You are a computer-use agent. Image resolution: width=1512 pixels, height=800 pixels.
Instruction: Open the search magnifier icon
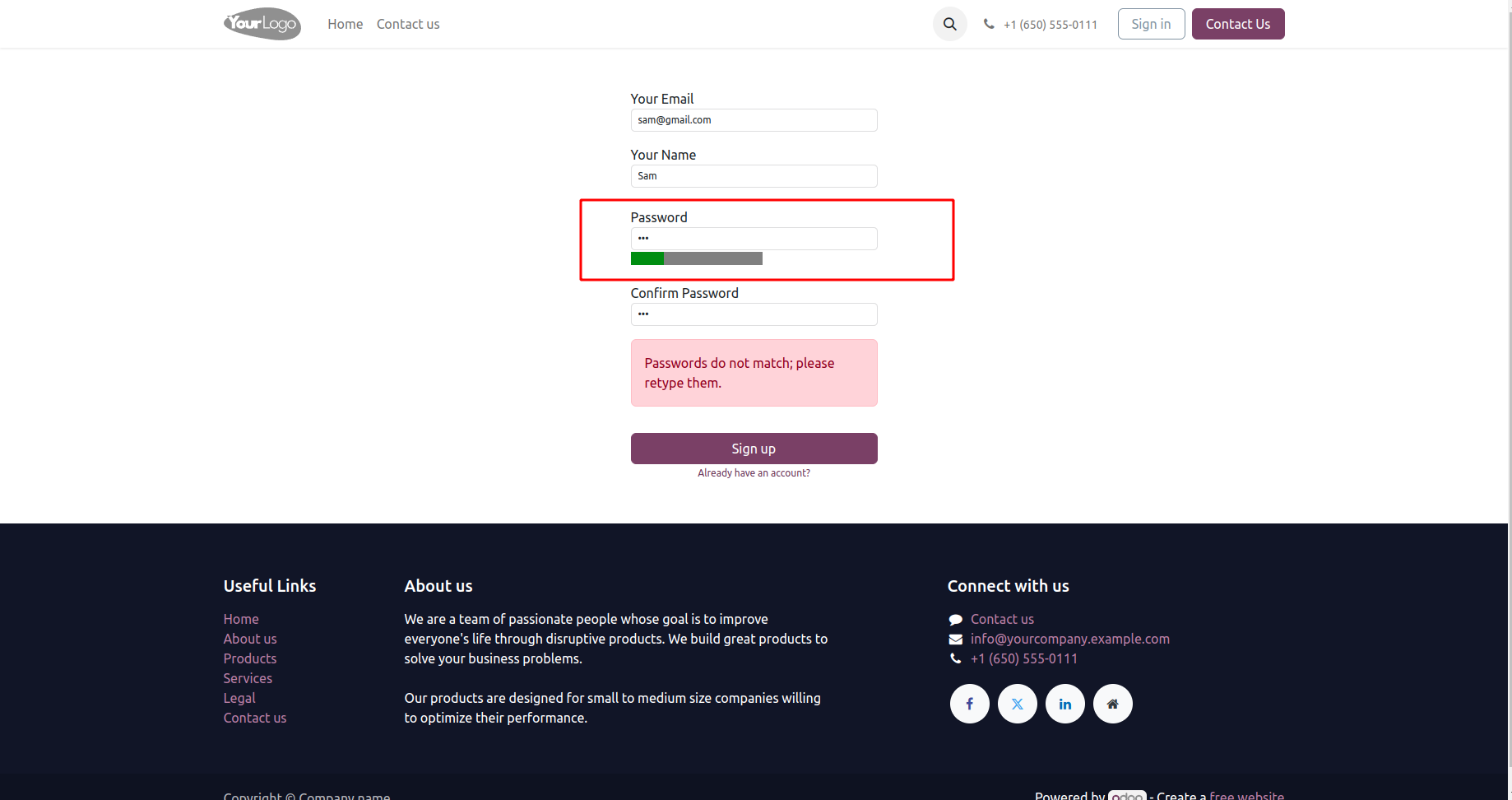pos(949,24)
